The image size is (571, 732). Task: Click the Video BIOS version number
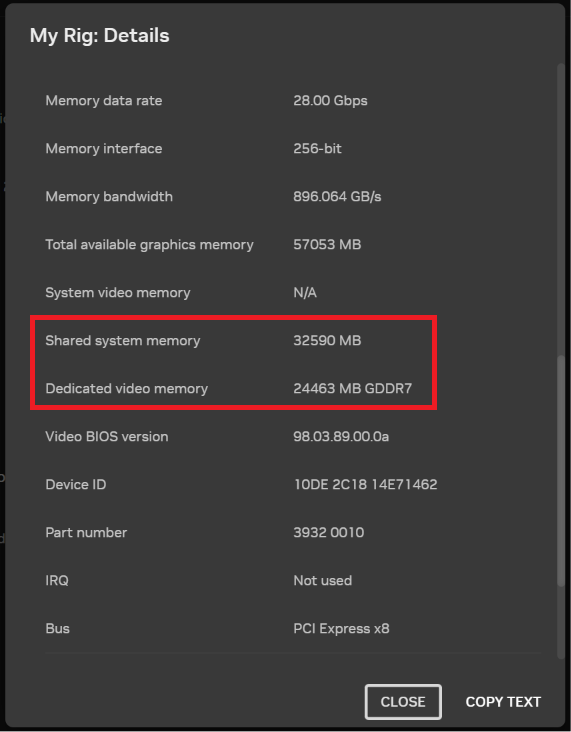click(x=341, y=436)
